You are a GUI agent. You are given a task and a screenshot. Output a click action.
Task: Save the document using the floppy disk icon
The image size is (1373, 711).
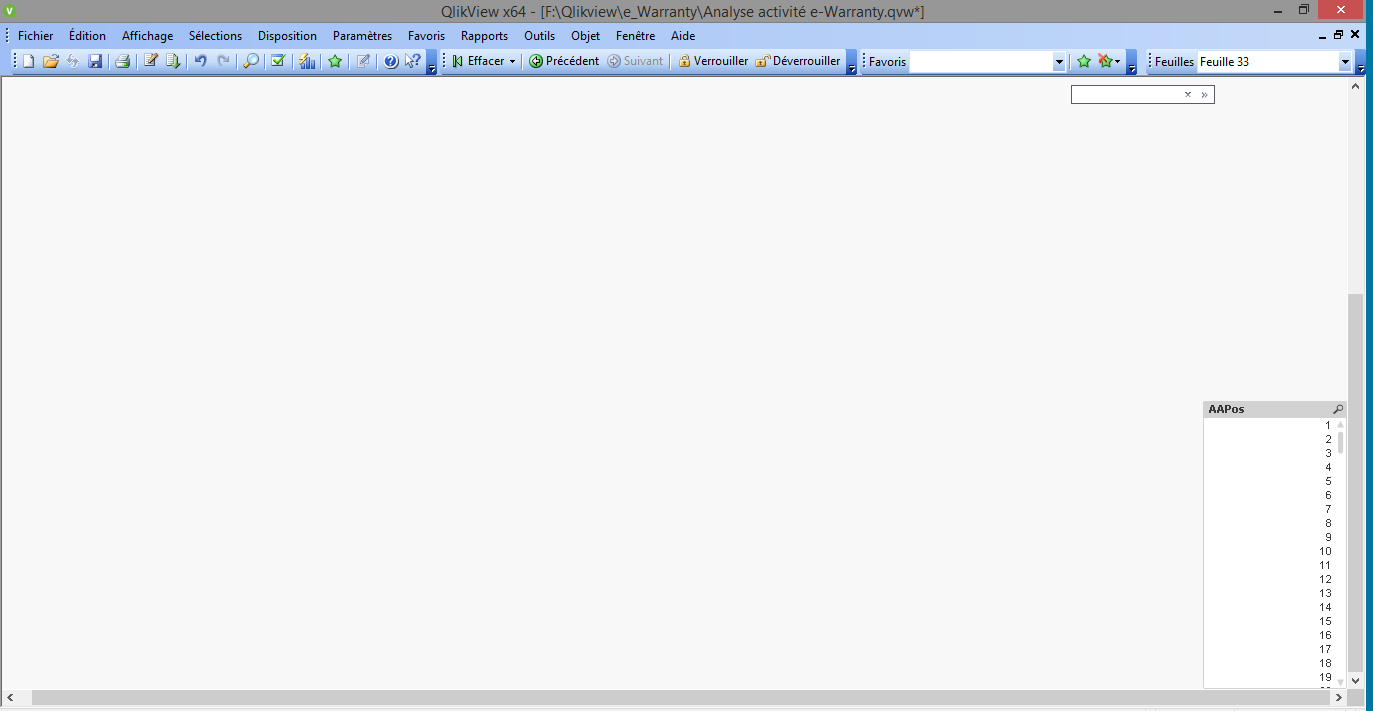[95, 61]
